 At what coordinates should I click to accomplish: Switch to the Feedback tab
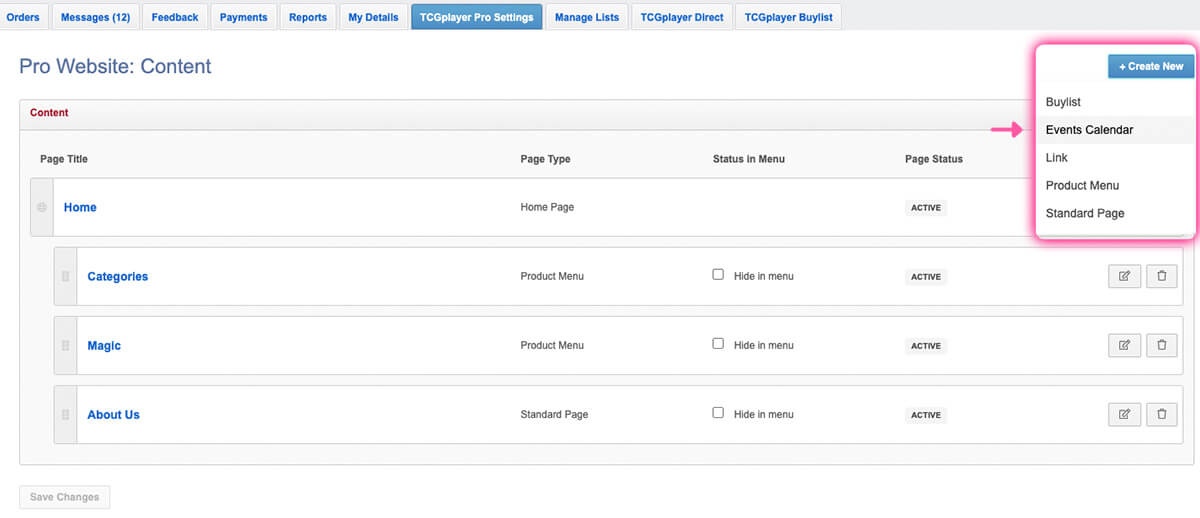(175, 17)
